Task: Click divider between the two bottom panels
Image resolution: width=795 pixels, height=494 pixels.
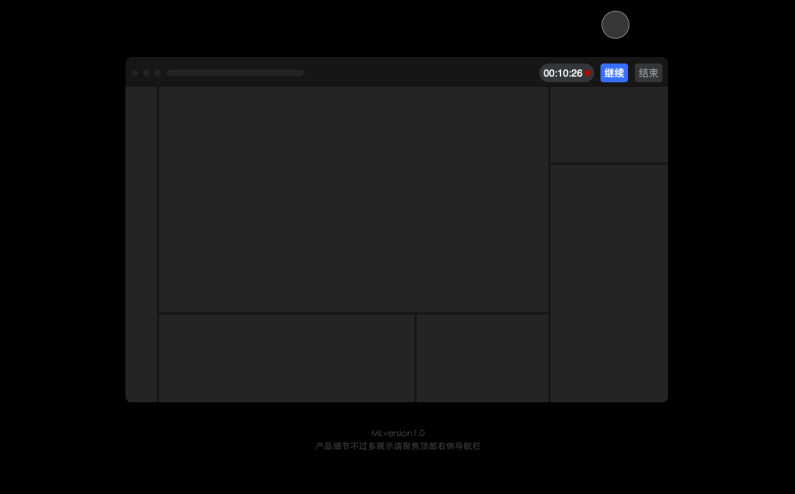Action: pos(415,358)
